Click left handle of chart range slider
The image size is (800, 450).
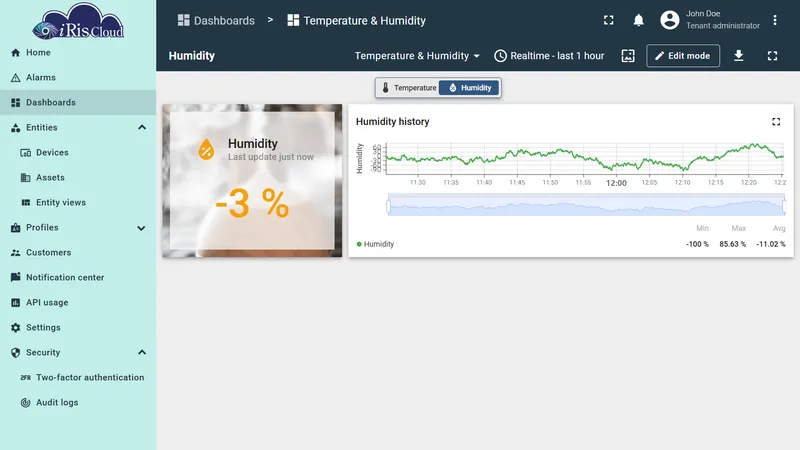(x=388, y=206)
